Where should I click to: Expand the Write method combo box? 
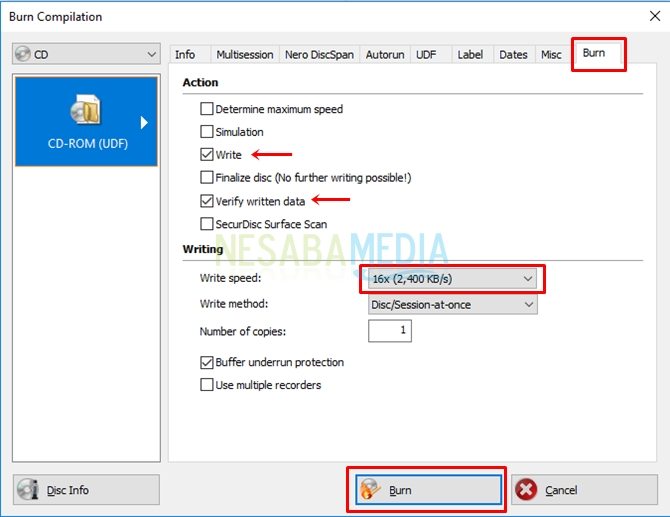(x=453, y=305)
